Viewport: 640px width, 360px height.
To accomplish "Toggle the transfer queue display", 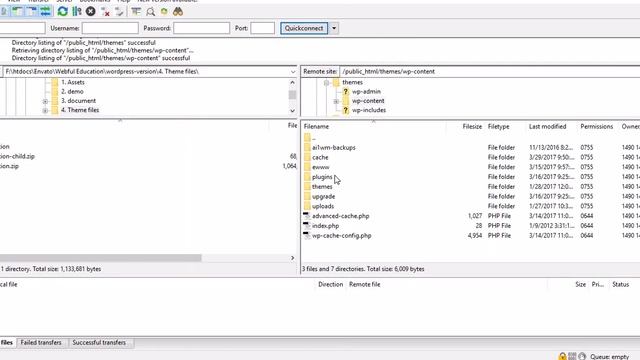I will [45, 11].
